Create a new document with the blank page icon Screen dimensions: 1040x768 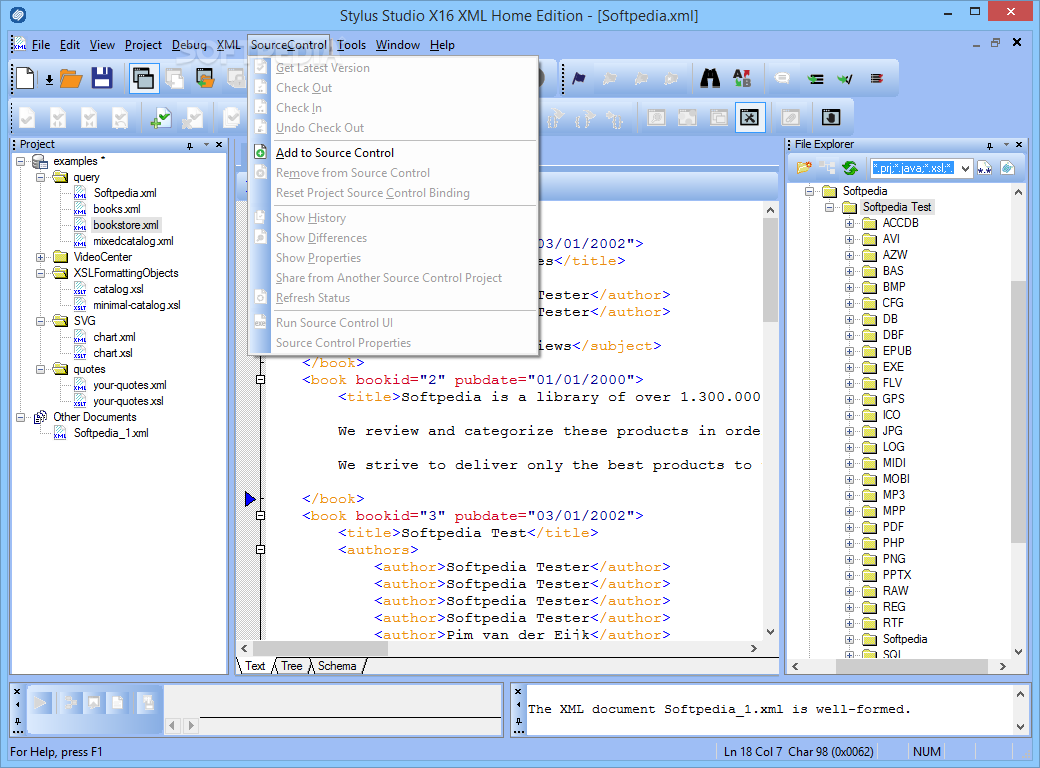[x=26, y=78]
